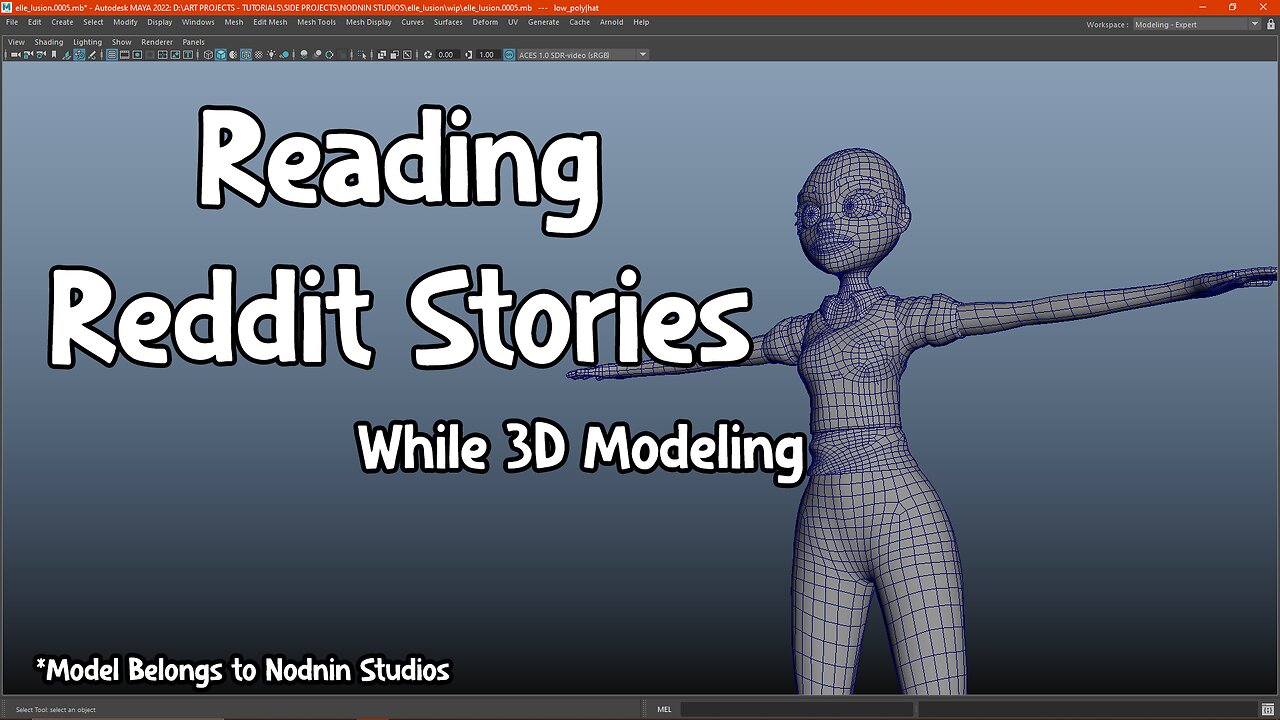Open the File menu

(12, 22)
